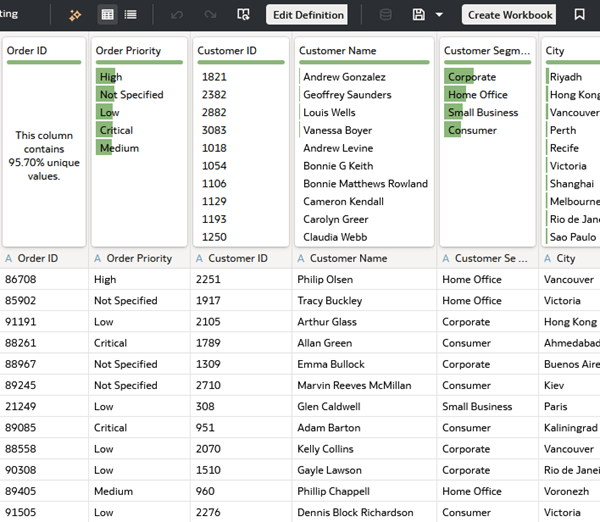Select 1821 in Customer ID tile
This screenshot has height=522, width=600.
tap(214, 77)
